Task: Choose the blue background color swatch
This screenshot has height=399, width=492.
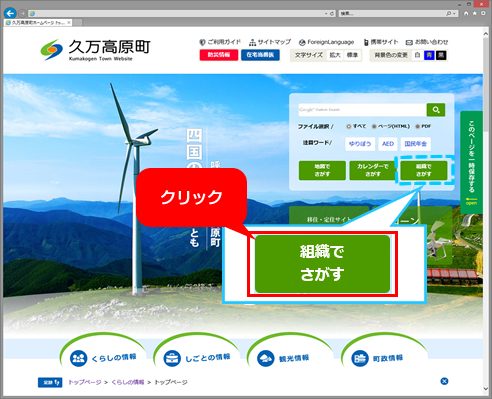Action: (429, 55)
